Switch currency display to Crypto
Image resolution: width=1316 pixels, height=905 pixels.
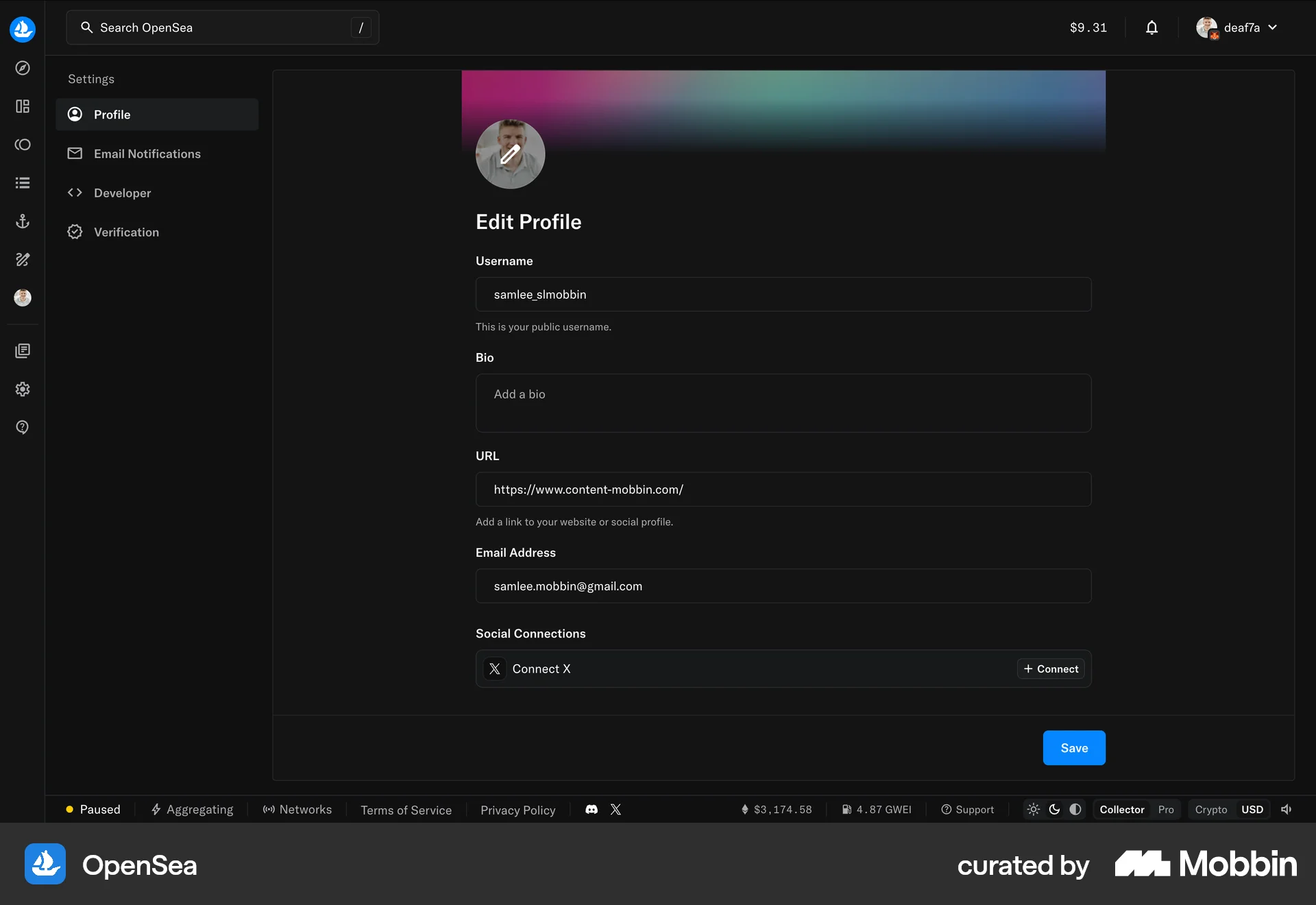1210,810
